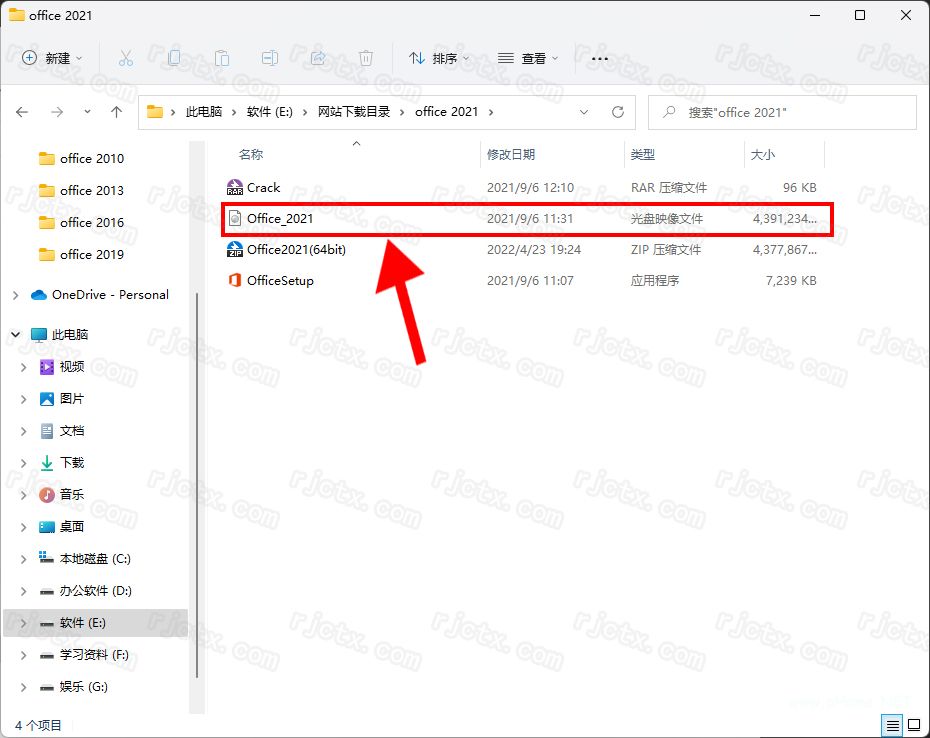Cut the selected file
The width and height of the screenshot is (930, 738).
coord(126,58)
